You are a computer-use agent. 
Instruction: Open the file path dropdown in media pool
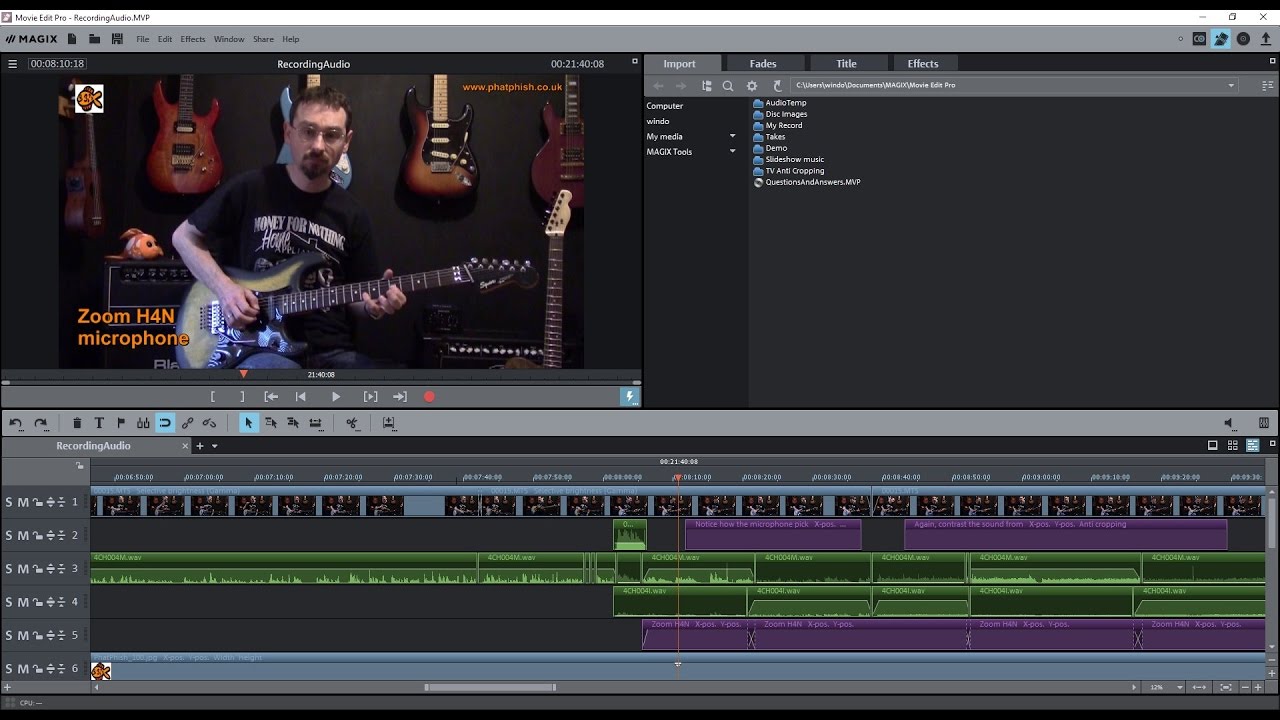(x=1231, y=86)
